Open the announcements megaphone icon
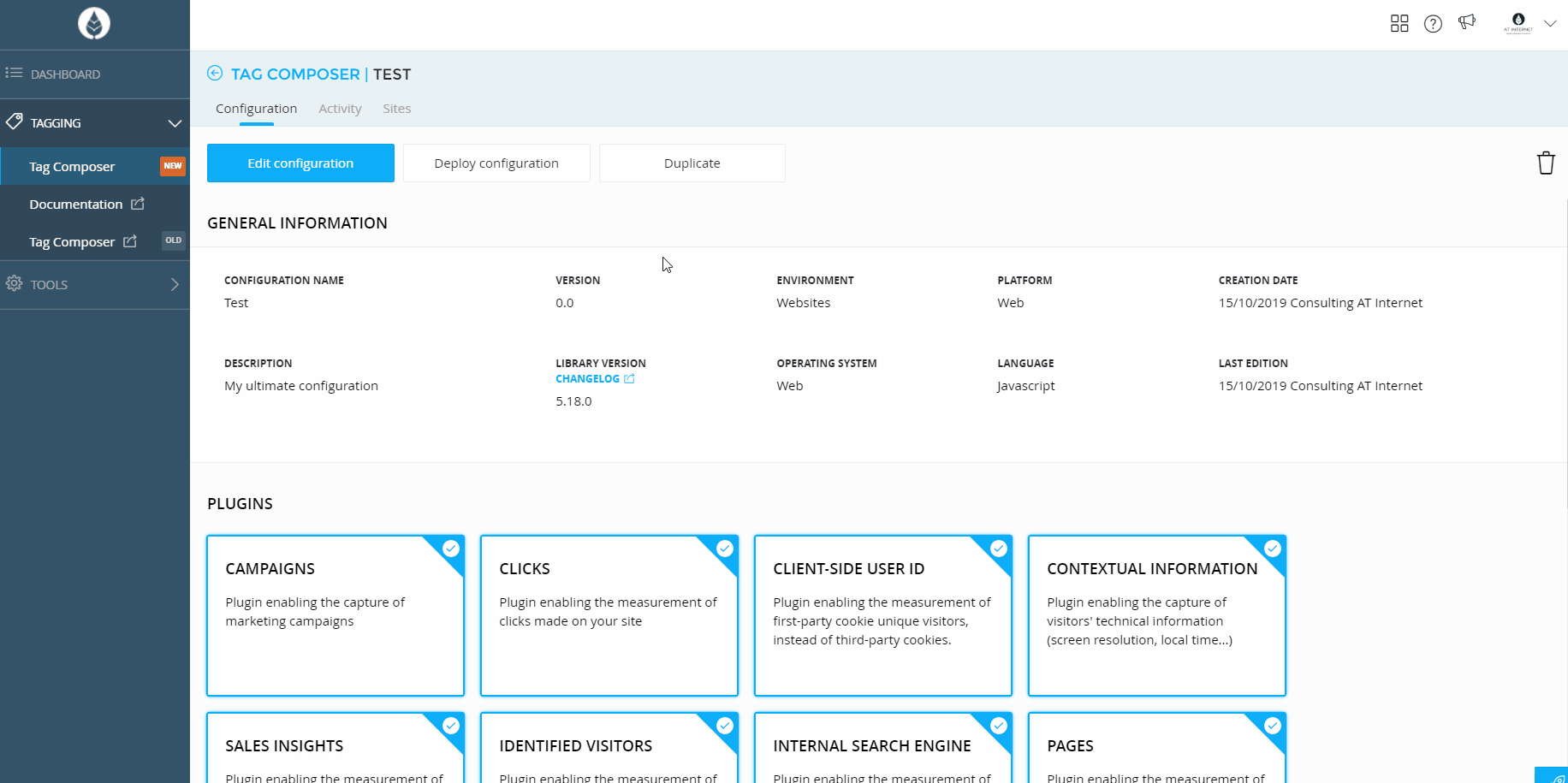 pos(1467,23)
